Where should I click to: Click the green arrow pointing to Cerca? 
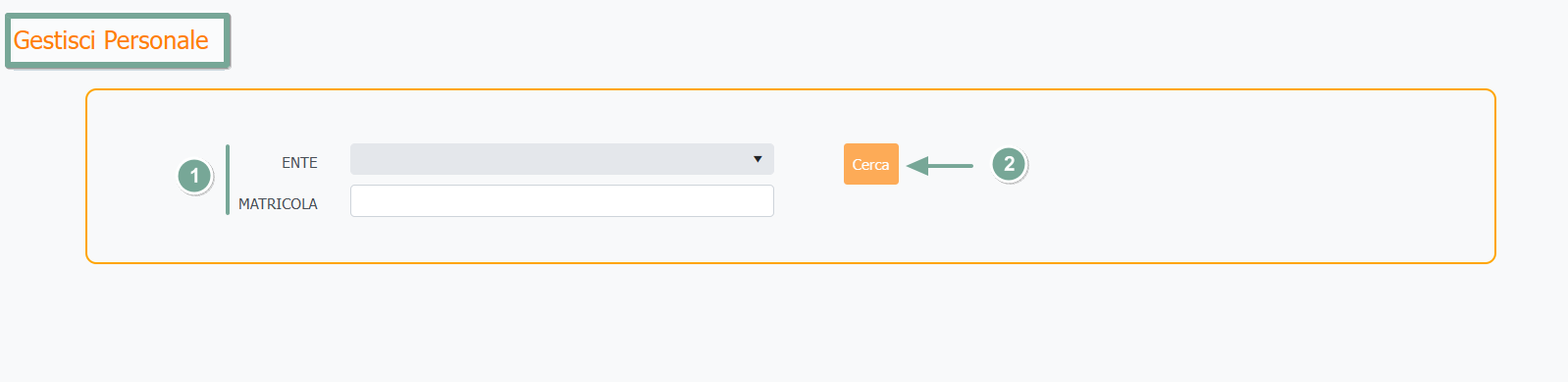pyautogui.click(x=939, y=166)
